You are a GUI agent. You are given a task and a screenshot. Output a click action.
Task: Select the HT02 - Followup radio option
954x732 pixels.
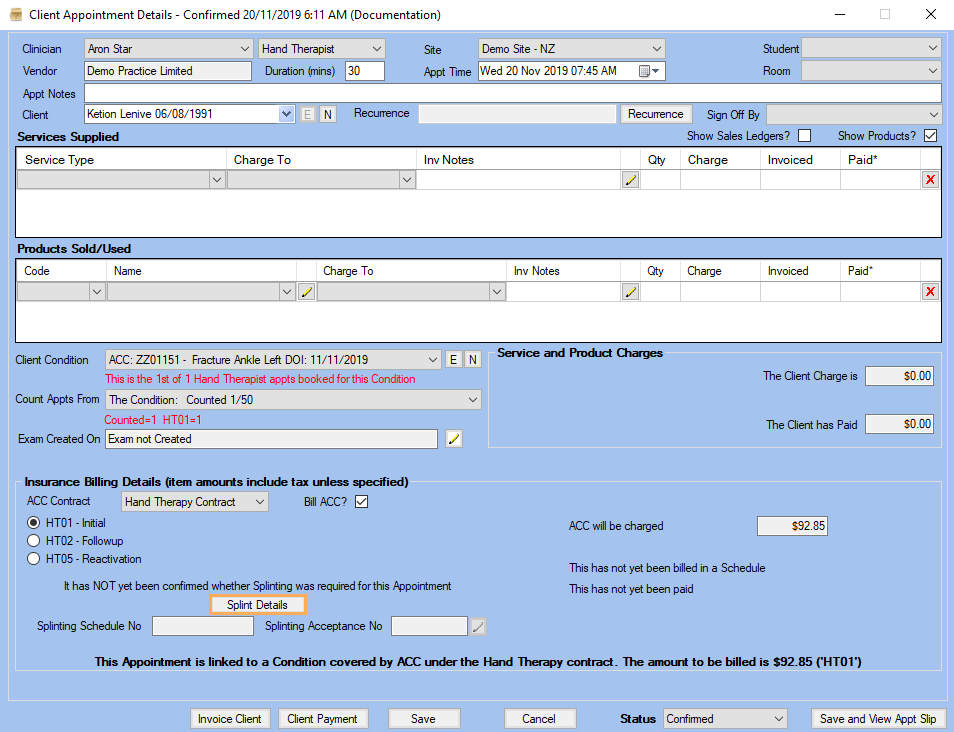(x=34, y=541)
